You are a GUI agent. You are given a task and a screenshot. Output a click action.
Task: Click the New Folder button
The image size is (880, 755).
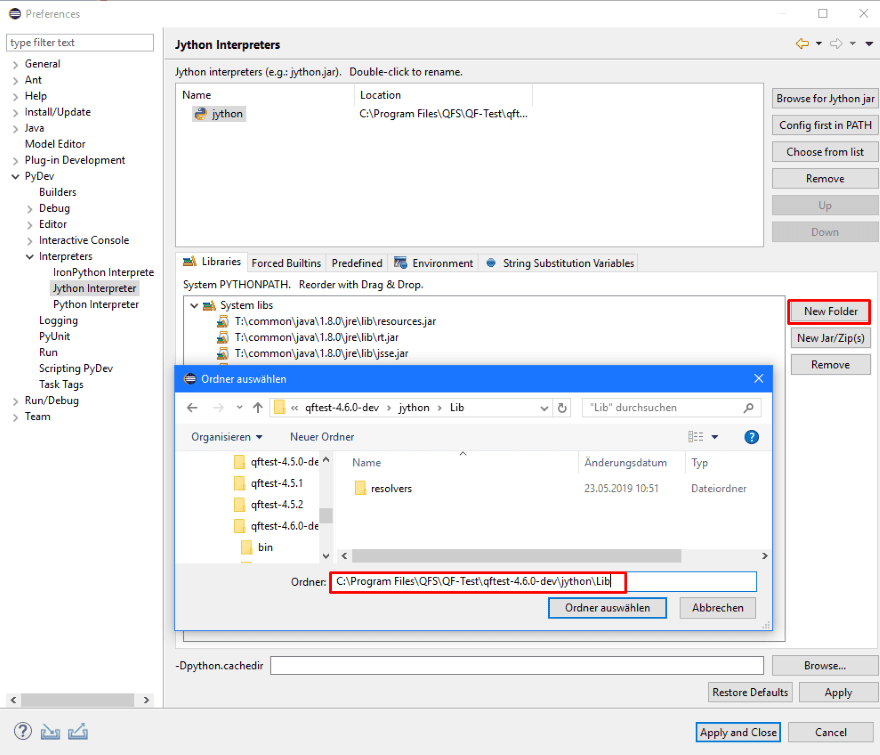(x=829, y=312)
